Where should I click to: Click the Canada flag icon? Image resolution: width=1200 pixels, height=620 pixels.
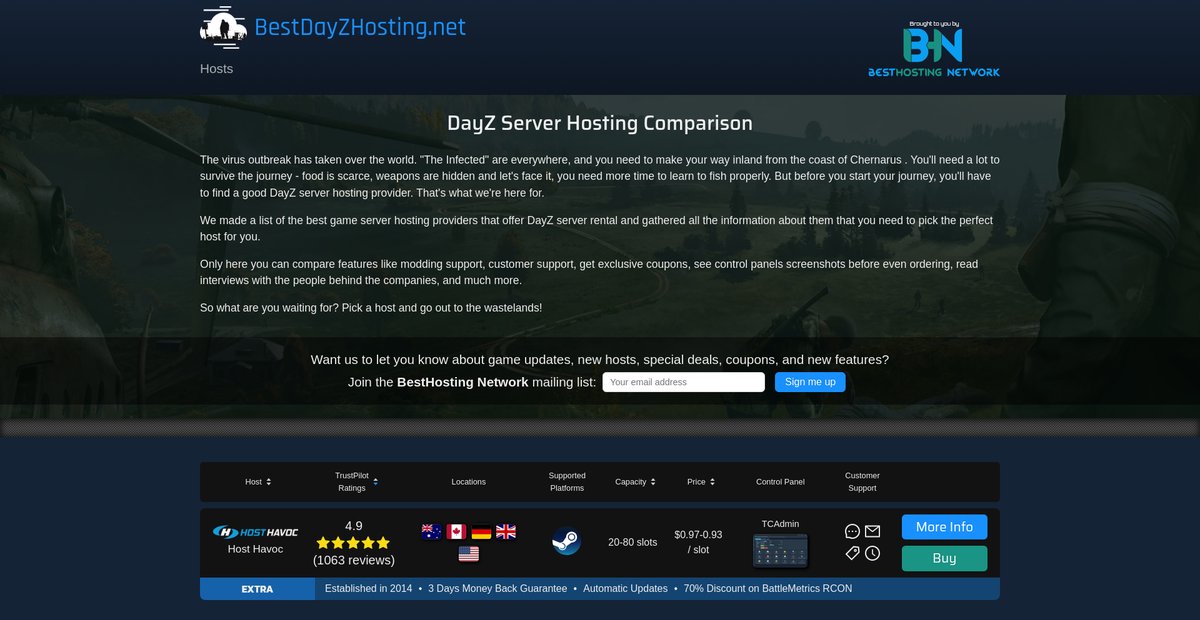pyautogui.click(x=456, y=532)
